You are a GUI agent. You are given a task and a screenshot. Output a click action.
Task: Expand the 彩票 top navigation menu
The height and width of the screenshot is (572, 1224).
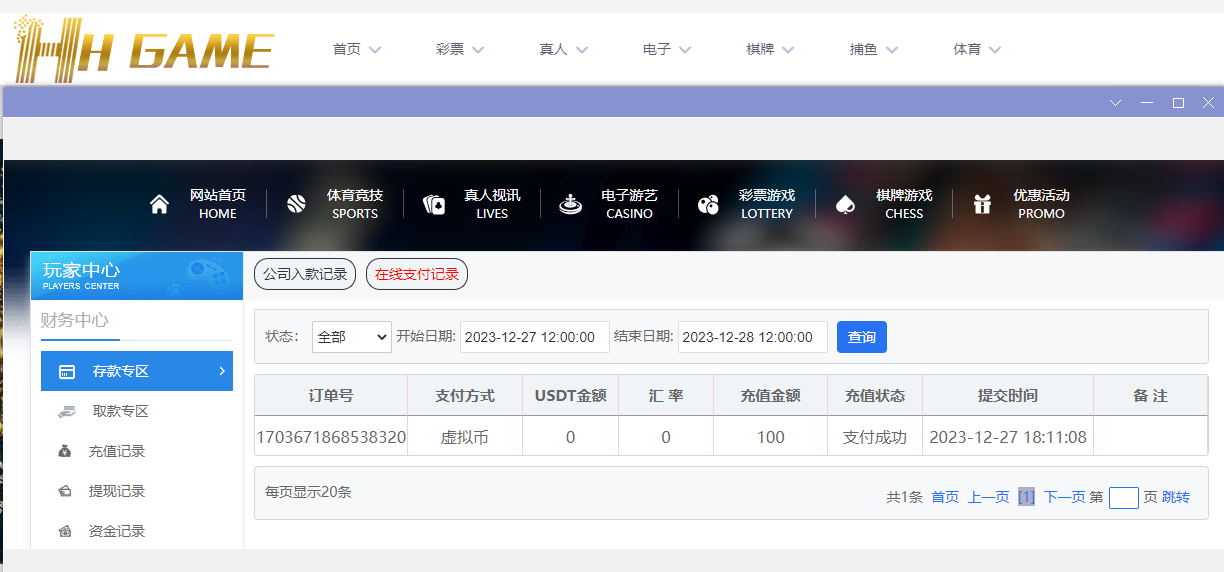pos(459,49)
